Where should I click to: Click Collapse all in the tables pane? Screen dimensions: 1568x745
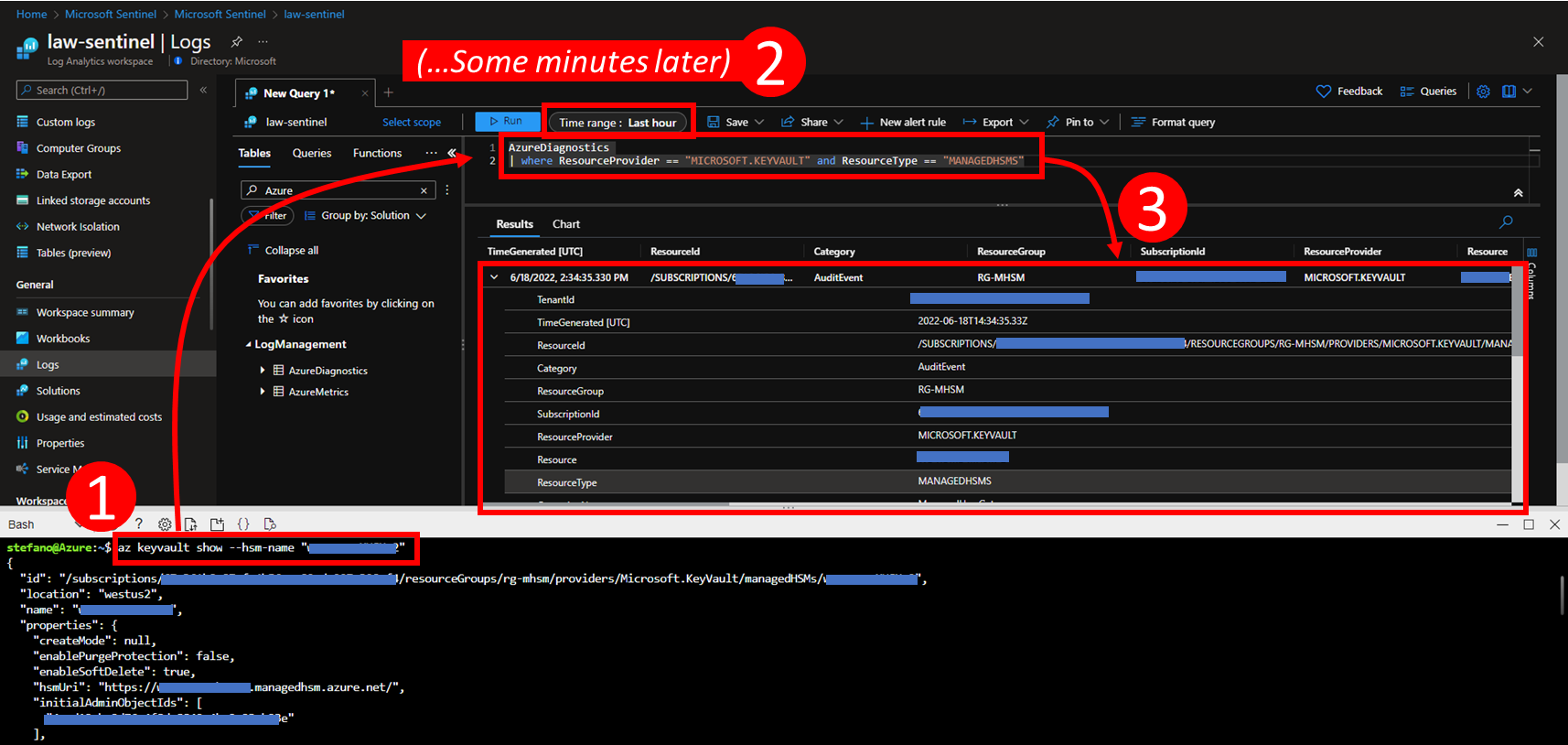[x=283, y=251]
